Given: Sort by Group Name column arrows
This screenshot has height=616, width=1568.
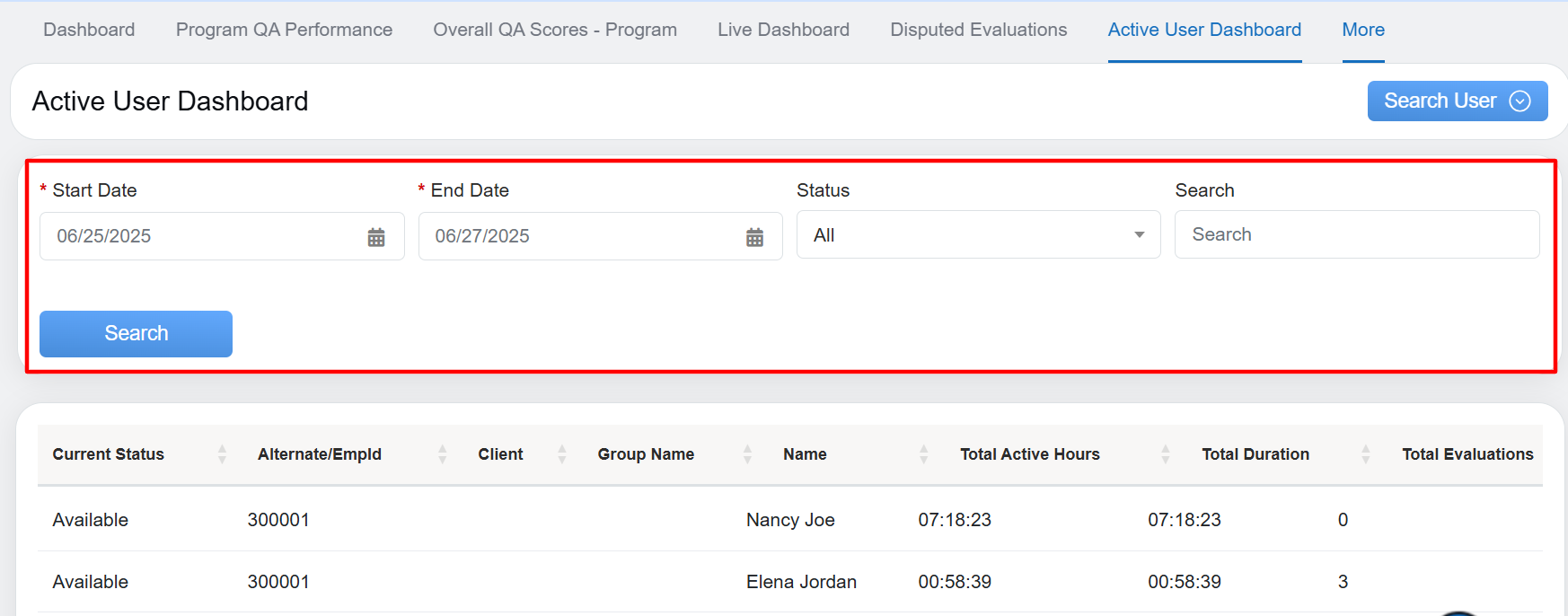Looking at the screenshot, I should [747, 454].
